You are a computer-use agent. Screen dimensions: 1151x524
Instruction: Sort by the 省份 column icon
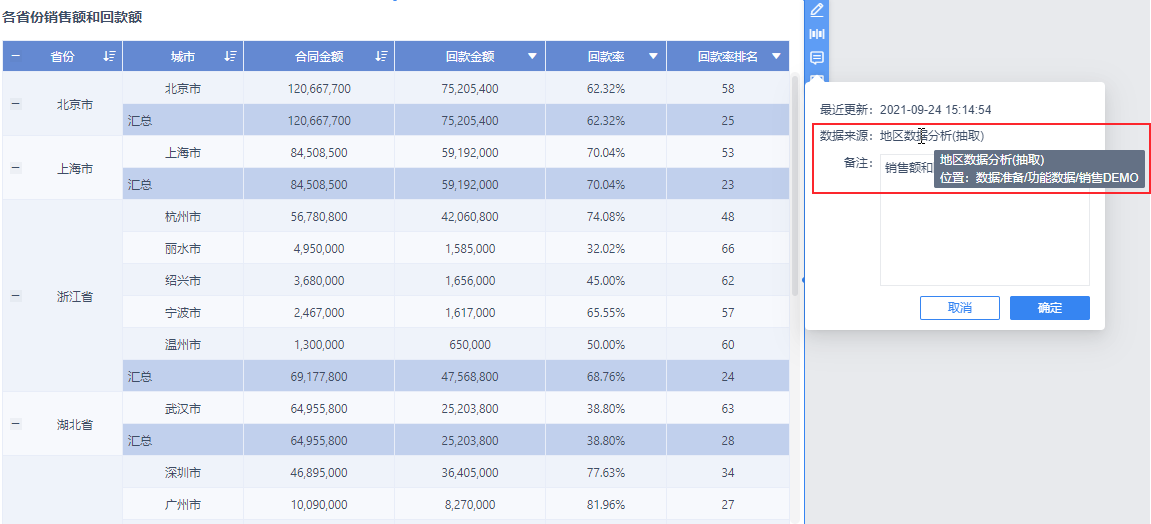pos(109,57)
